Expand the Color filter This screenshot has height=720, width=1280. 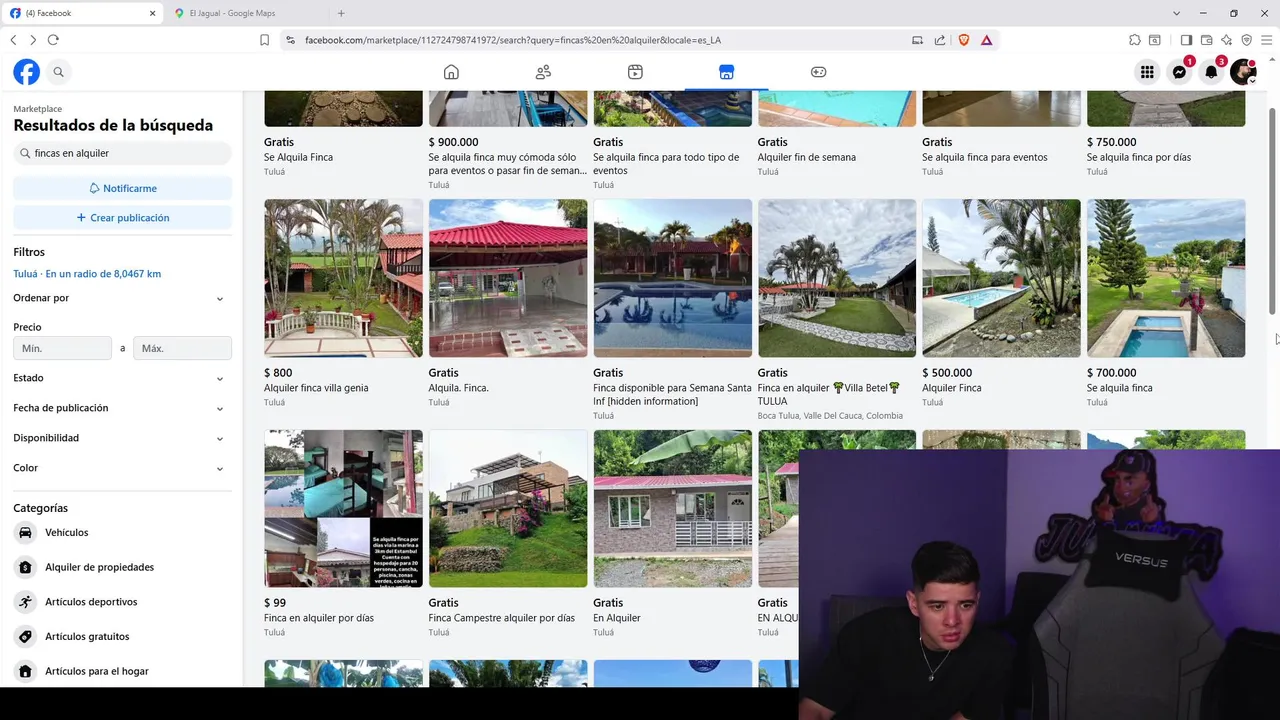click(x=122, y=468)
